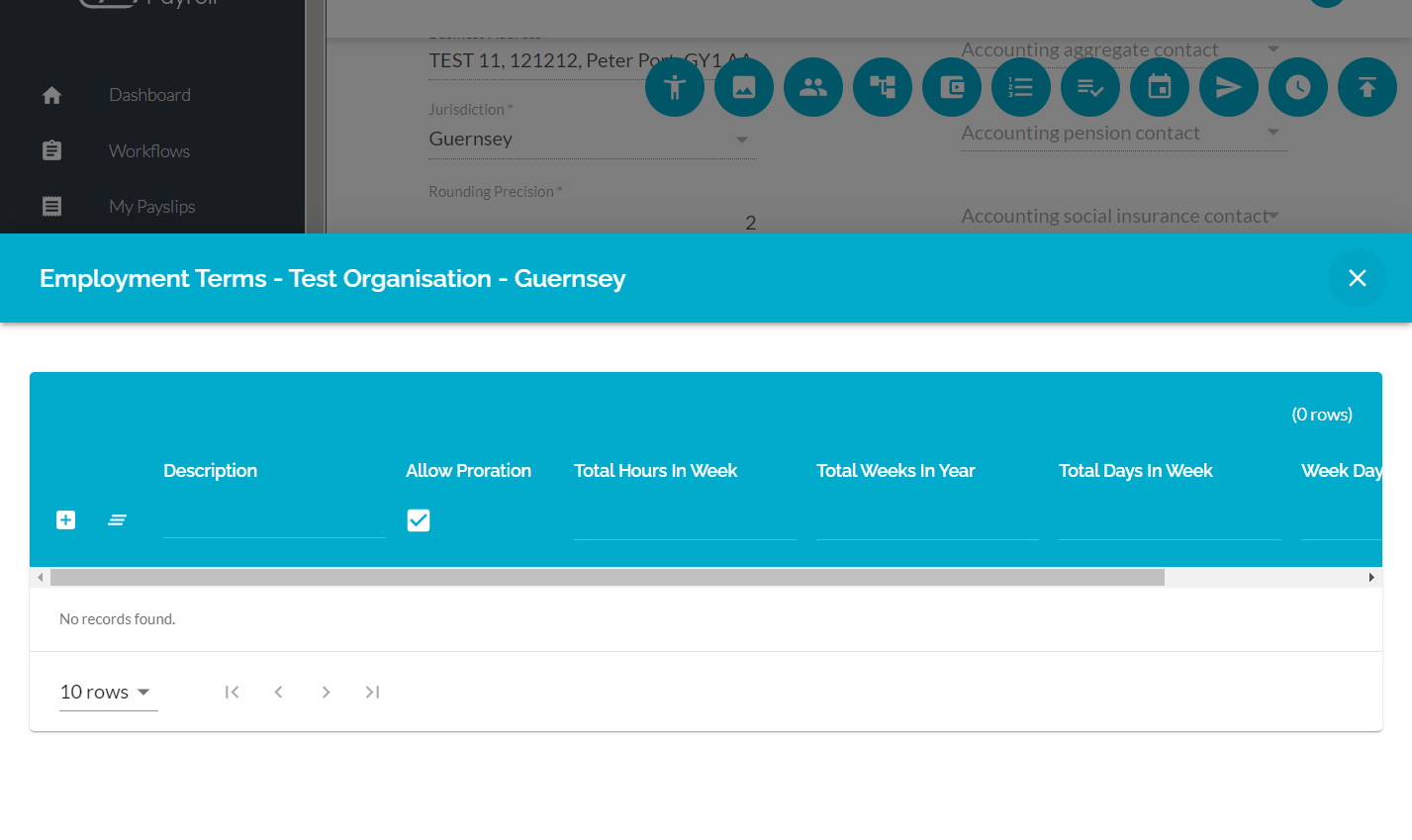Image resolution: width=1412 pixels, height=840 pixels.
Task: Toggle the Allow Proration filter checkbox
Action: (419, 520)
